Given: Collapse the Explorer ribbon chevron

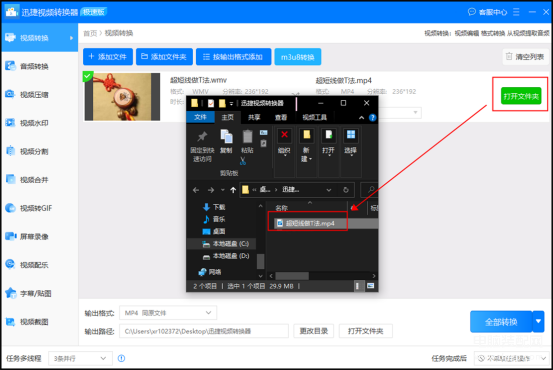Looking at the screenshot, I should click(361, 118).
